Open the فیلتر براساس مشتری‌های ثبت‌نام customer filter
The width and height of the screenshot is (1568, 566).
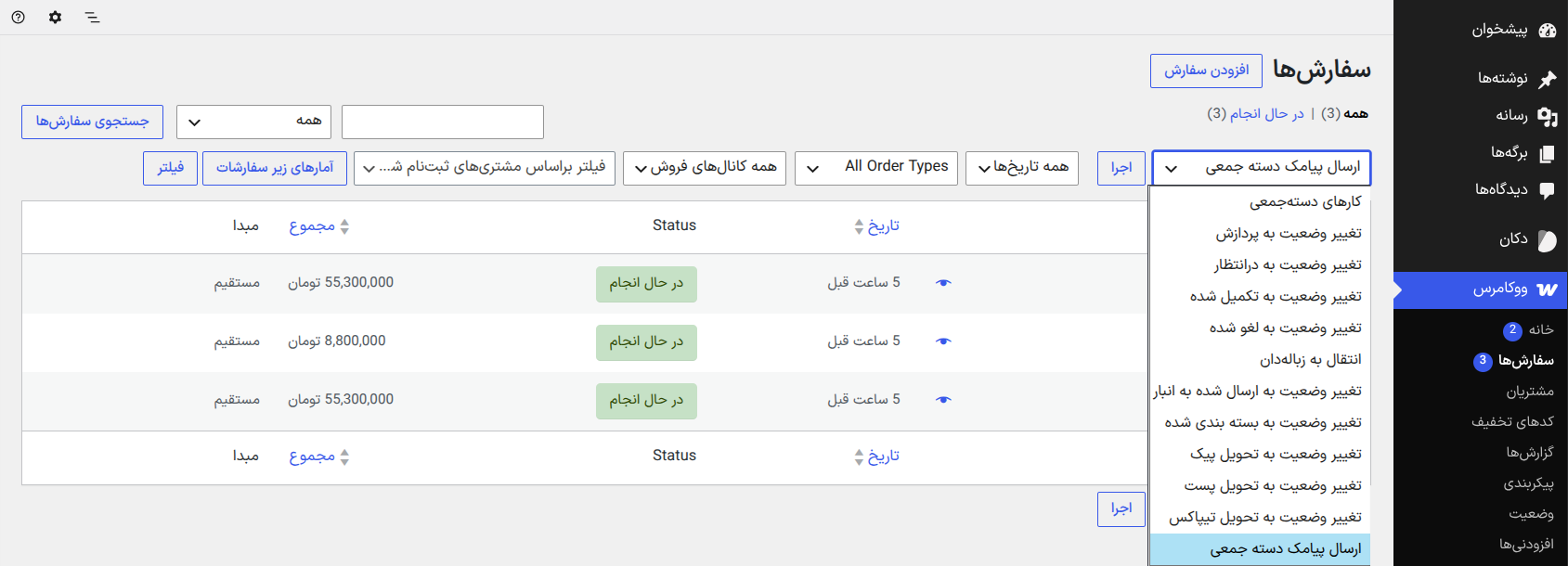485,168
